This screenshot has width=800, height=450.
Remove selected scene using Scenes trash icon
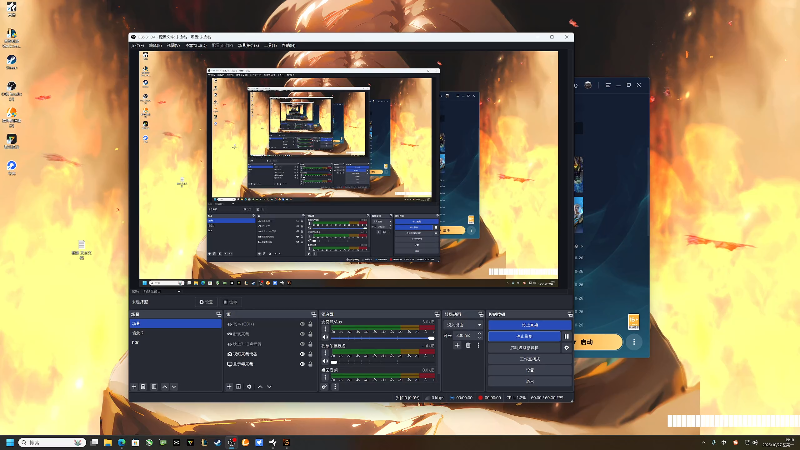143,387
